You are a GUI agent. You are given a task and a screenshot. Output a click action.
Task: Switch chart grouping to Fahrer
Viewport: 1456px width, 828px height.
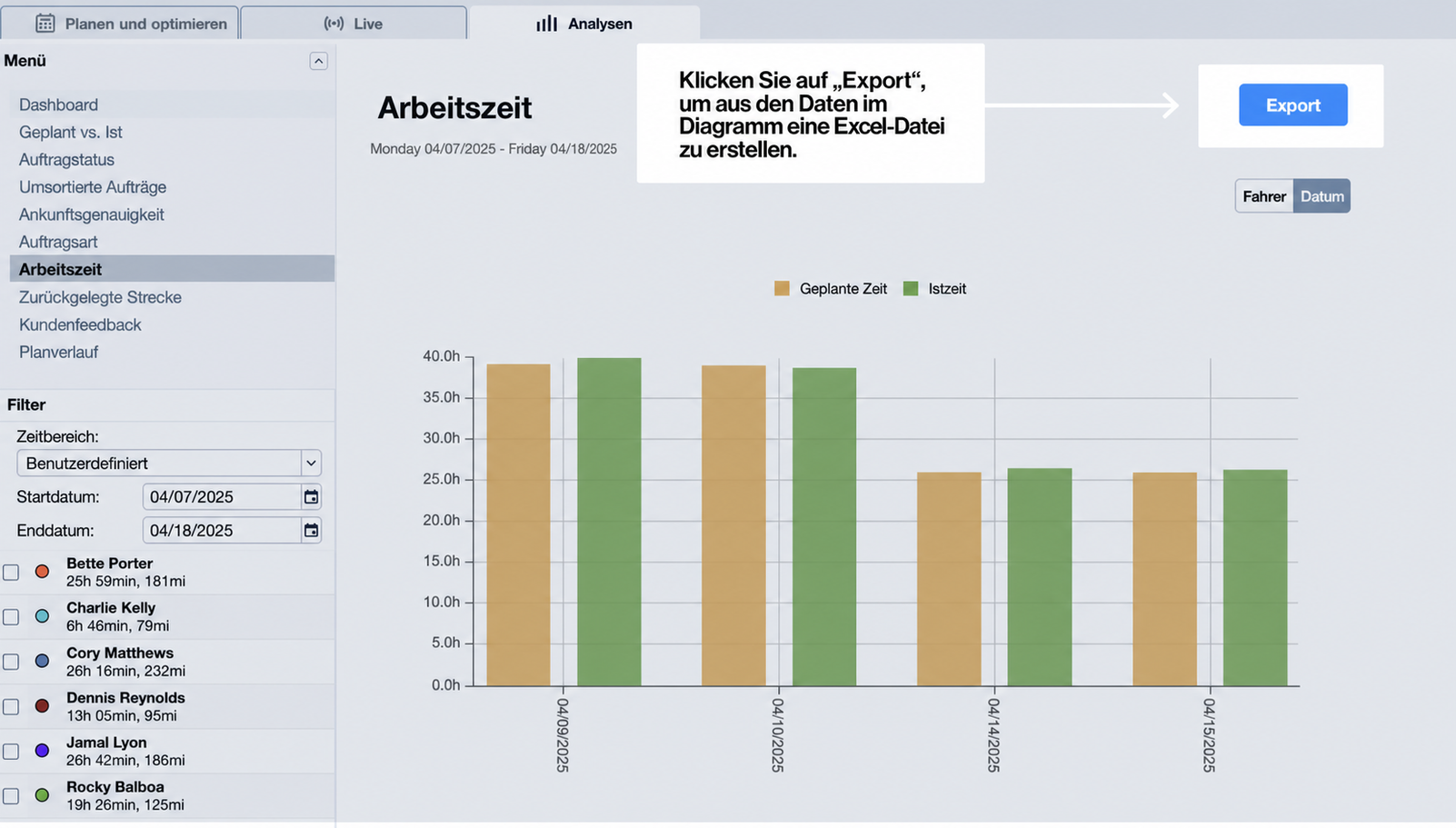click(1264, 196)
